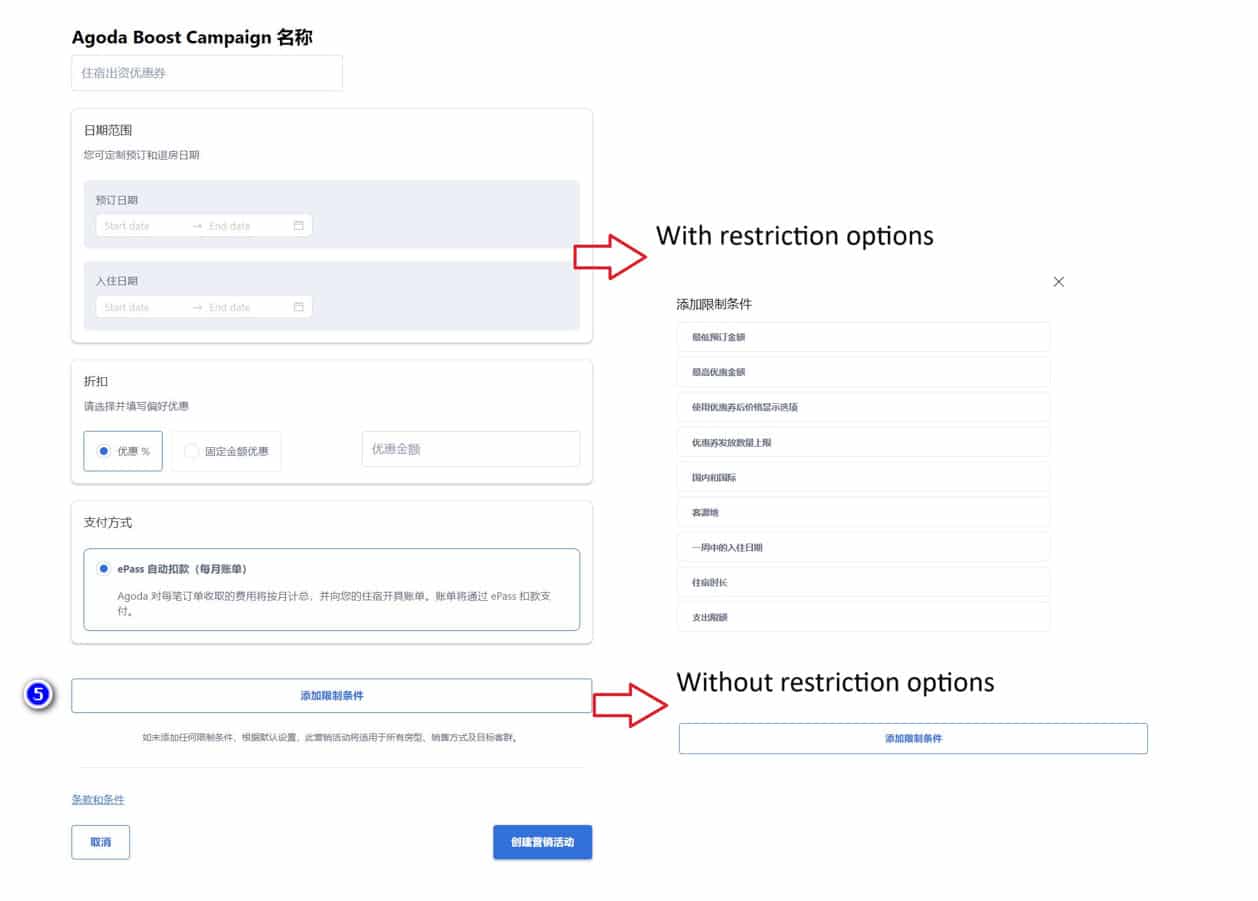Set 入住日期 start date field

141,307
